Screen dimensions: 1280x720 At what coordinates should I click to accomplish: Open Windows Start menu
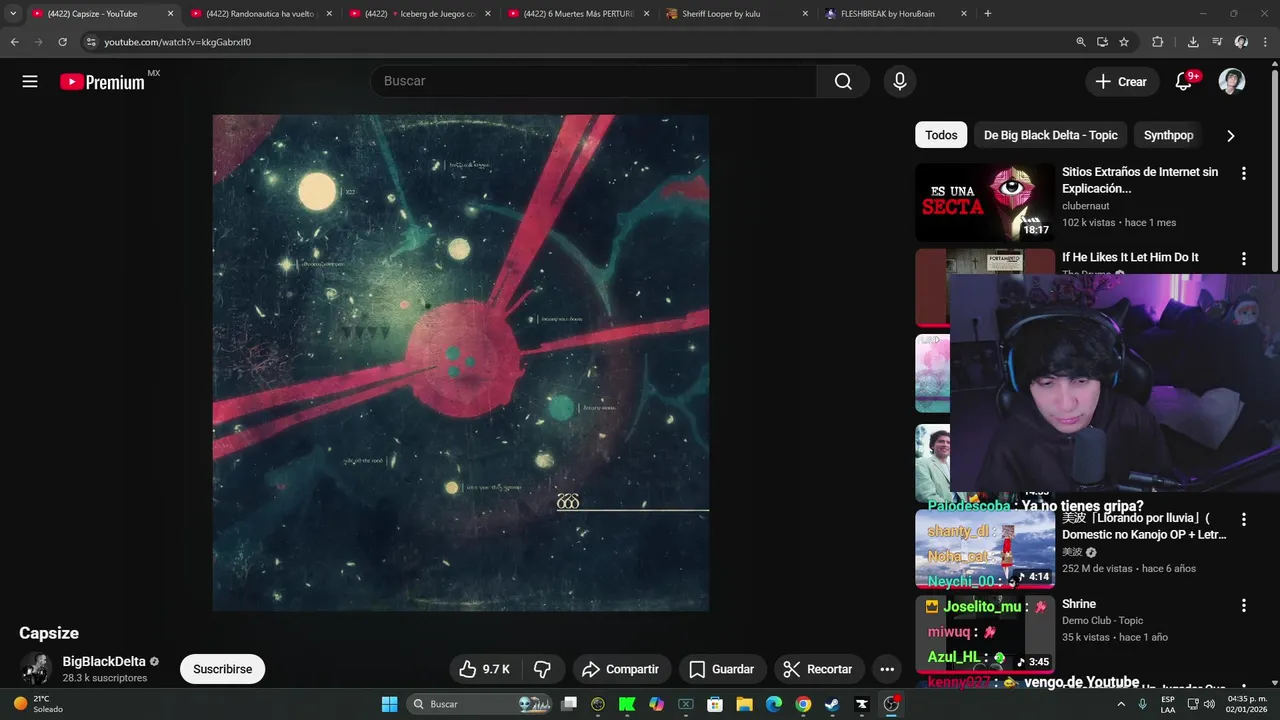(x=389, y=704)
